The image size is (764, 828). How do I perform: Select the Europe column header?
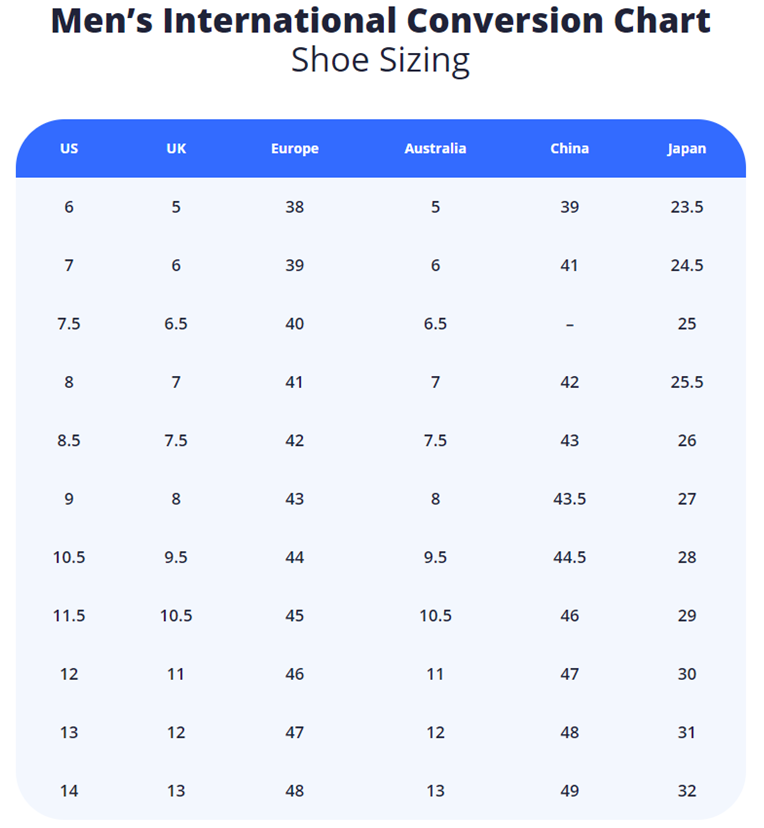(294, 148)
